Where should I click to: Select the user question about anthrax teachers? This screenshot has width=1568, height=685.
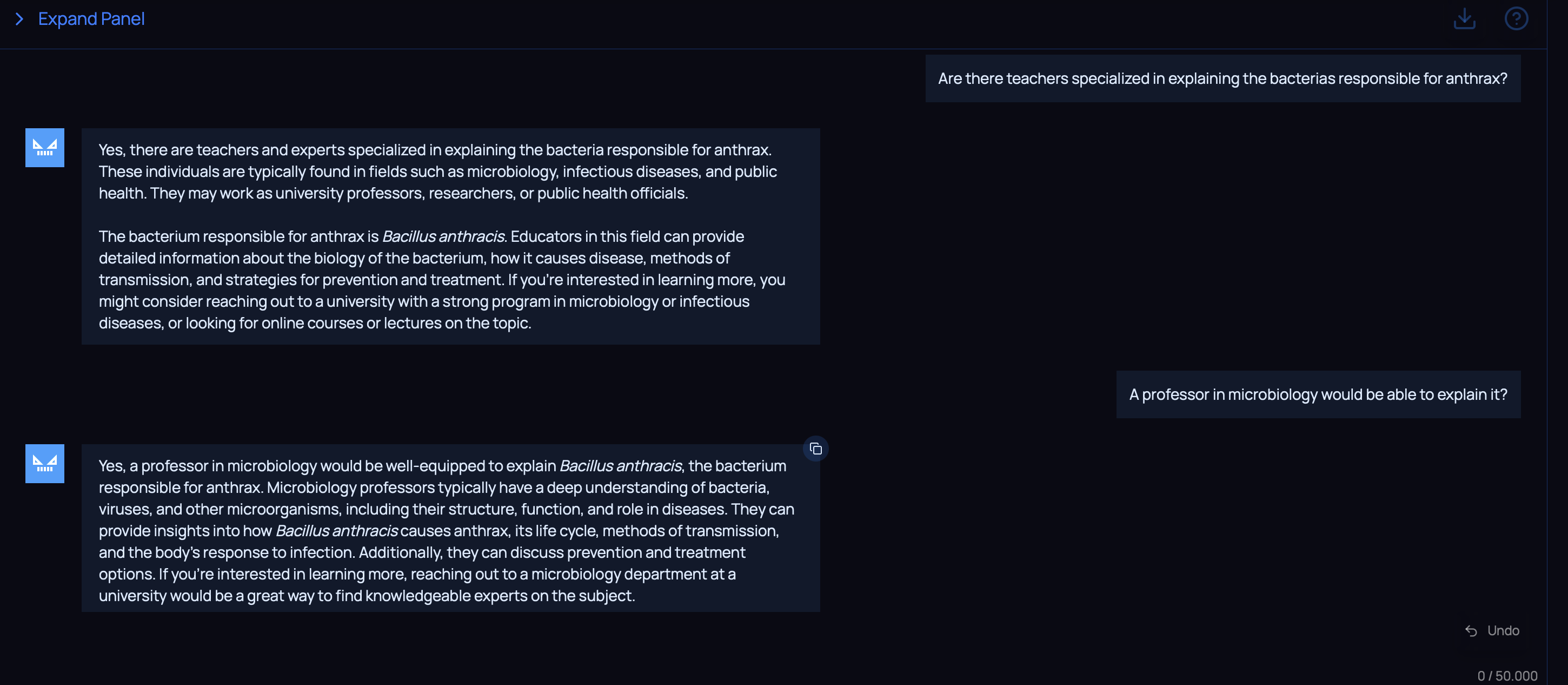pyautogui.click(x=1222, y=78)
